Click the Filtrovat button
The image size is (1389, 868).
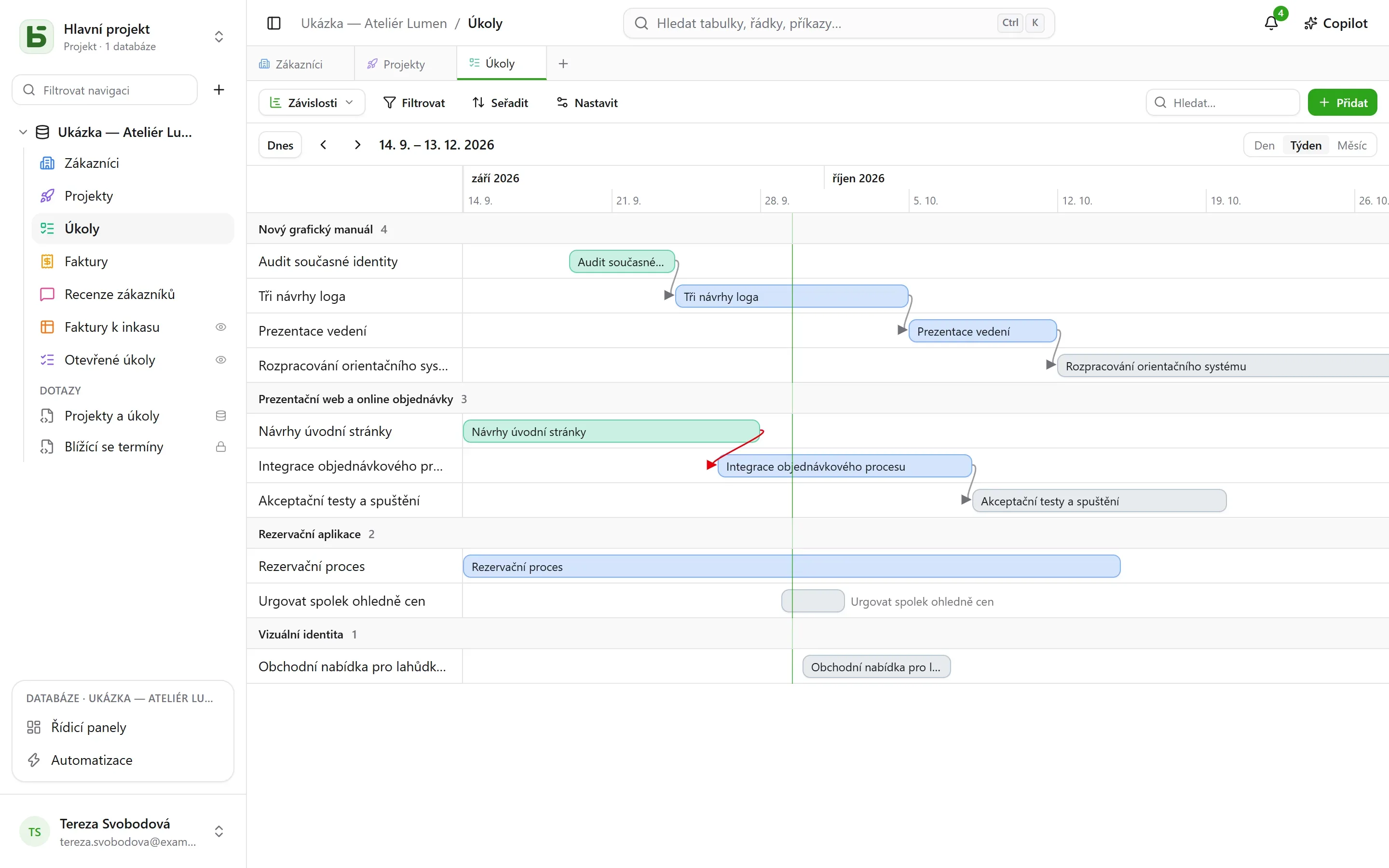pos(414,103)
